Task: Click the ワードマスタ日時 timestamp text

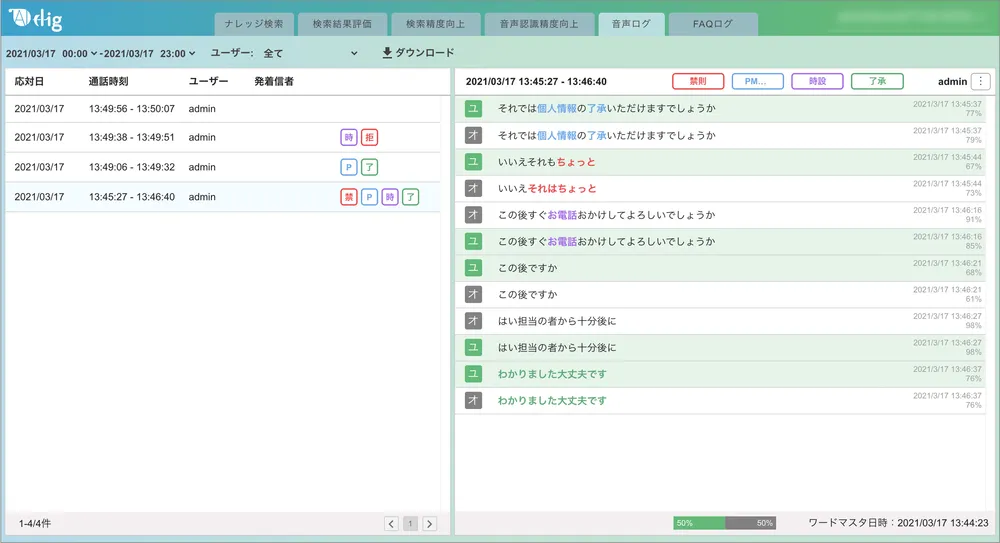Action: tap(898, 523)
